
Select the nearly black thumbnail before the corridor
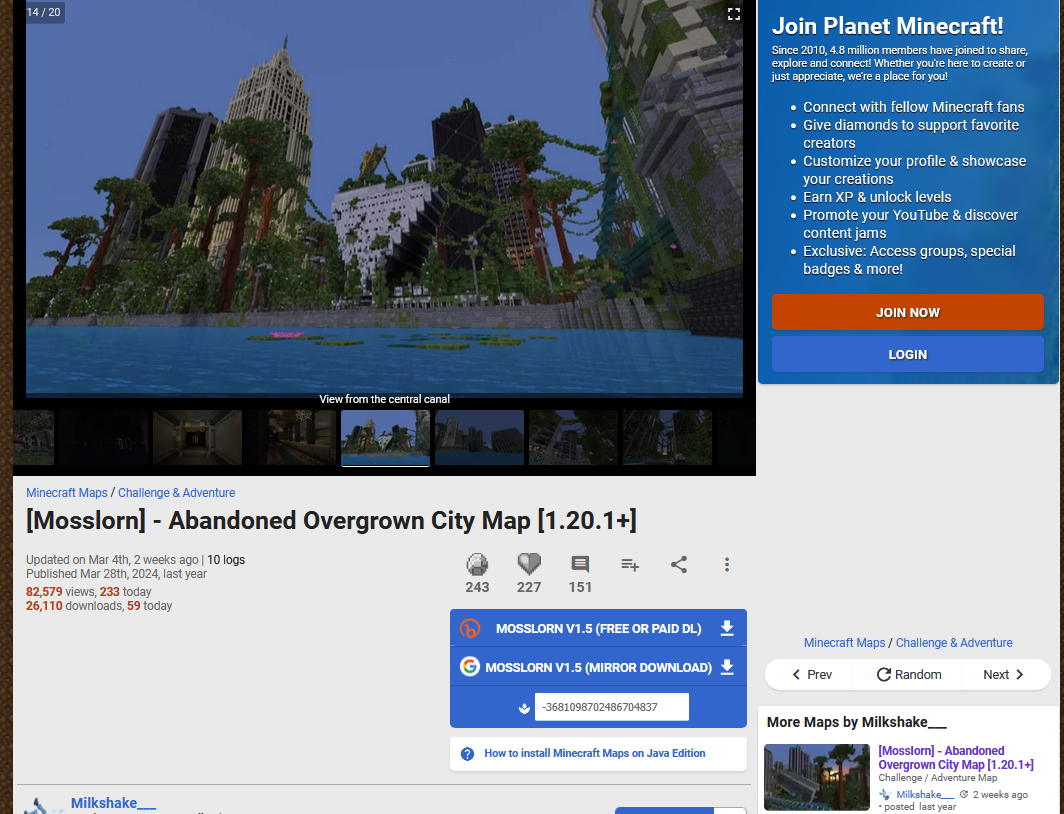[103, 438]
